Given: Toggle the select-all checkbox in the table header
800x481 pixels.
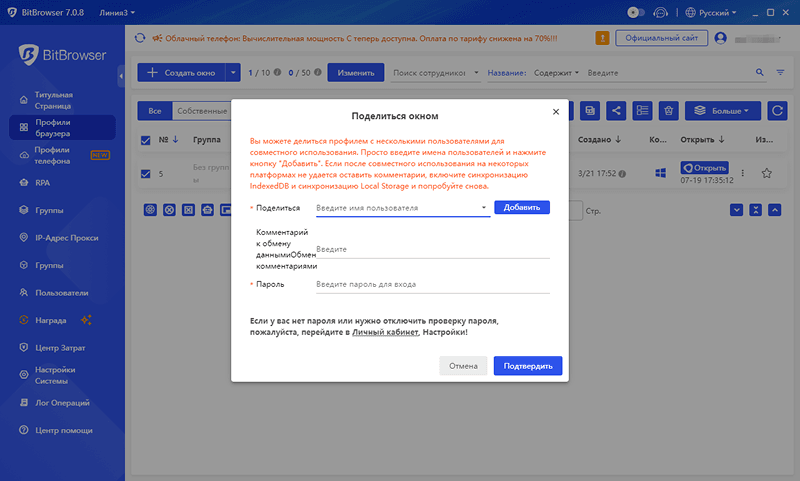Looking at the screenshot, I should 146,140.
